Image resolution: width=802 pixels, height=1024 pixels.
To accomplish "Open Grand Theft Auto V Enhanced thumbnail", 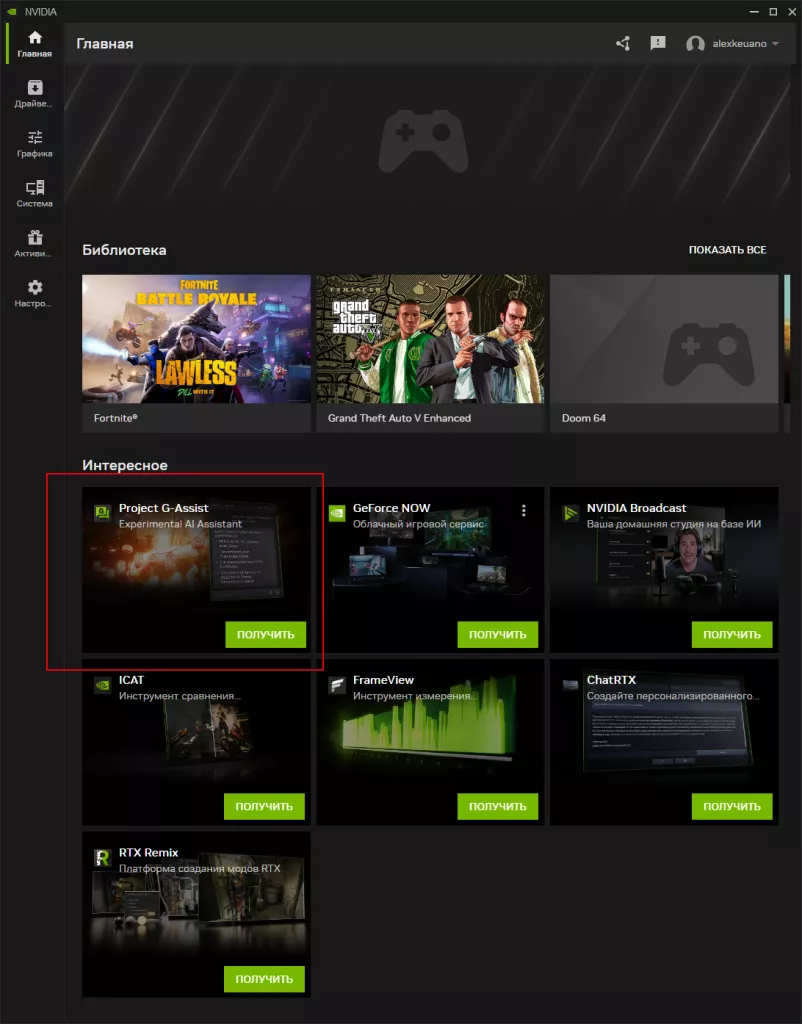I will (x=430, y=339).
